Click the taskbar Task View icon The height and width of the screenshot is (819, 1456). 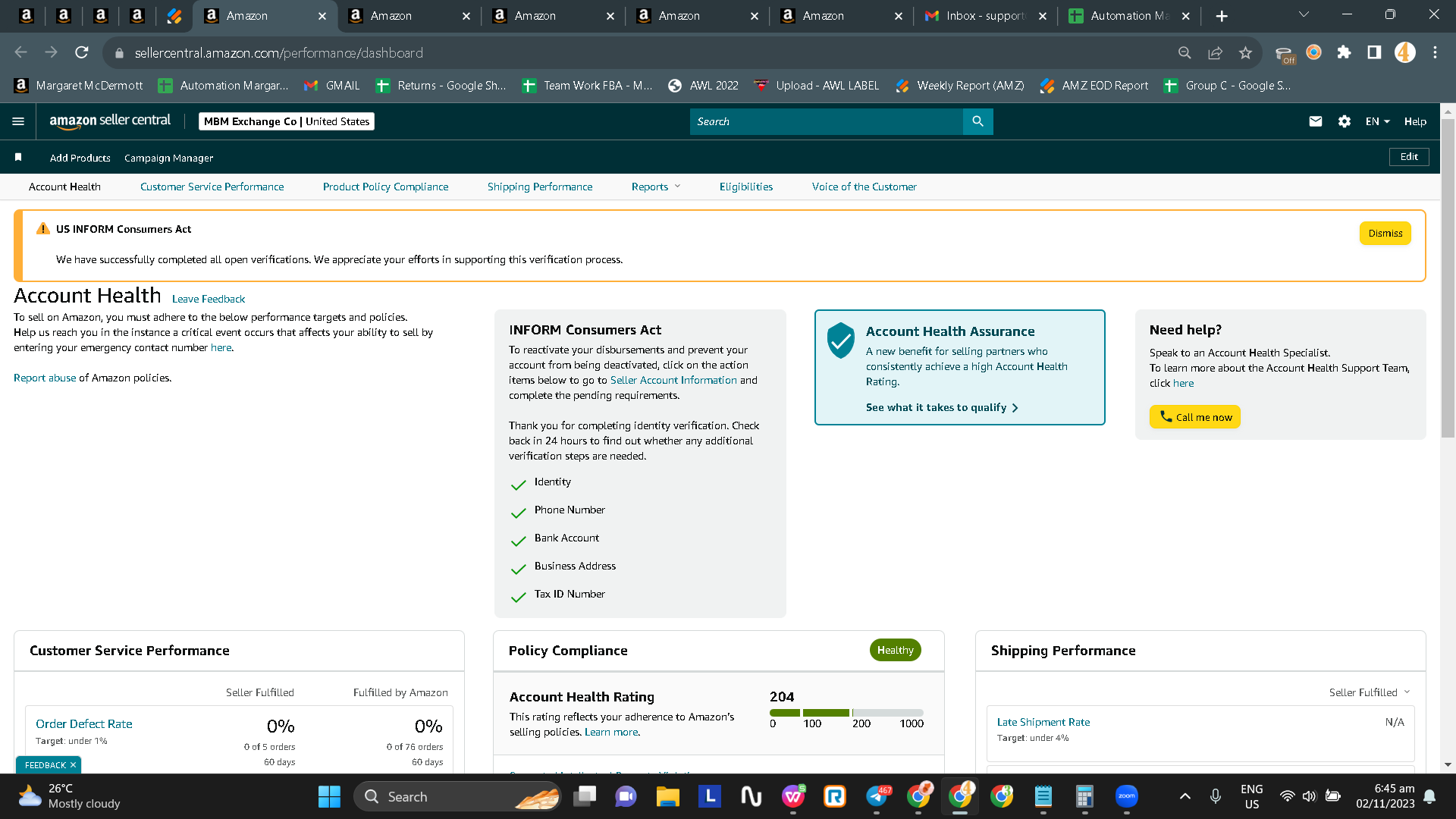point(585,796)
